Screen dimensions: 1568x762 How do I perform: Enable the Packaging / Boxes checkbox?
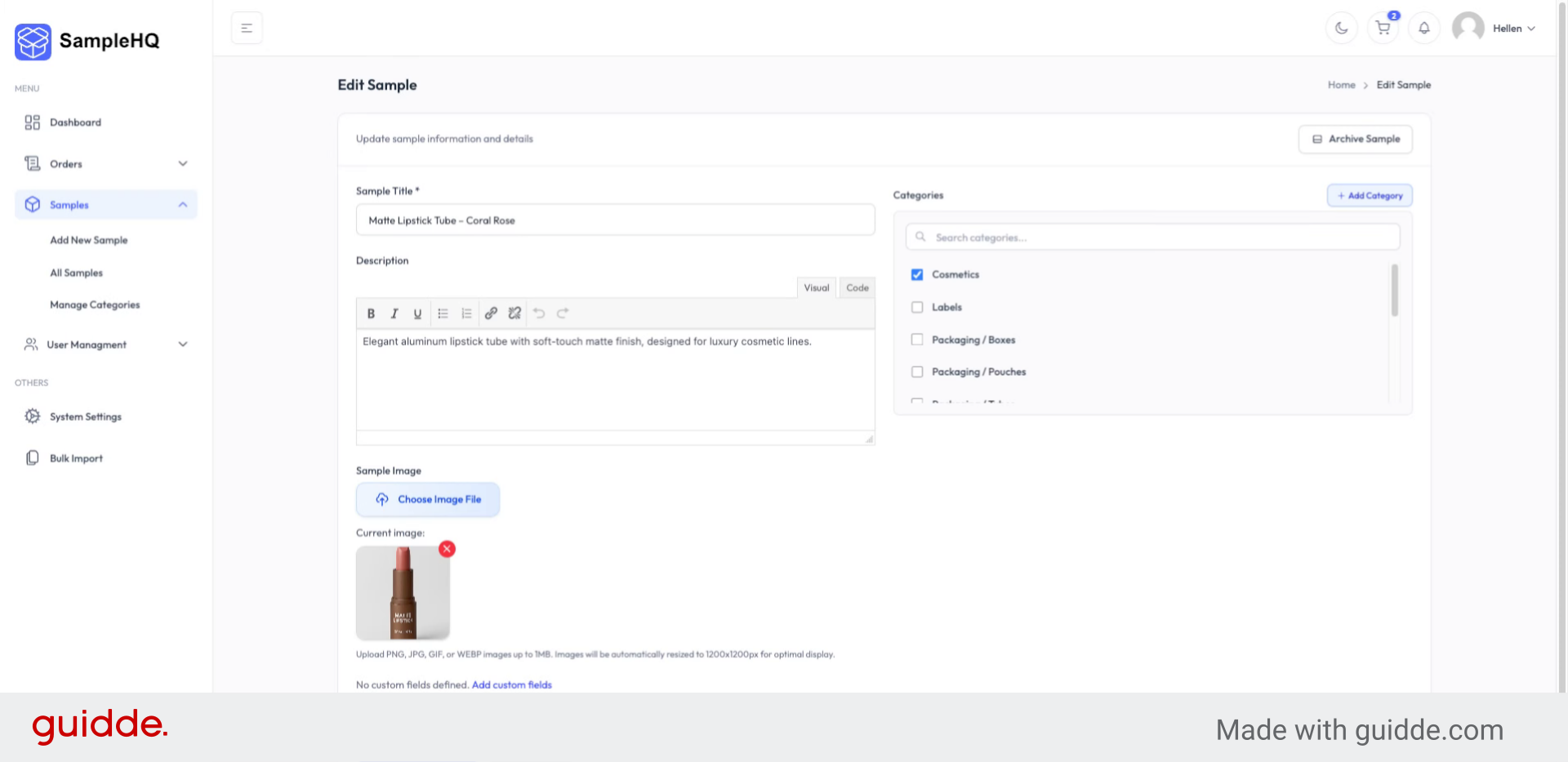pos(916,339)
